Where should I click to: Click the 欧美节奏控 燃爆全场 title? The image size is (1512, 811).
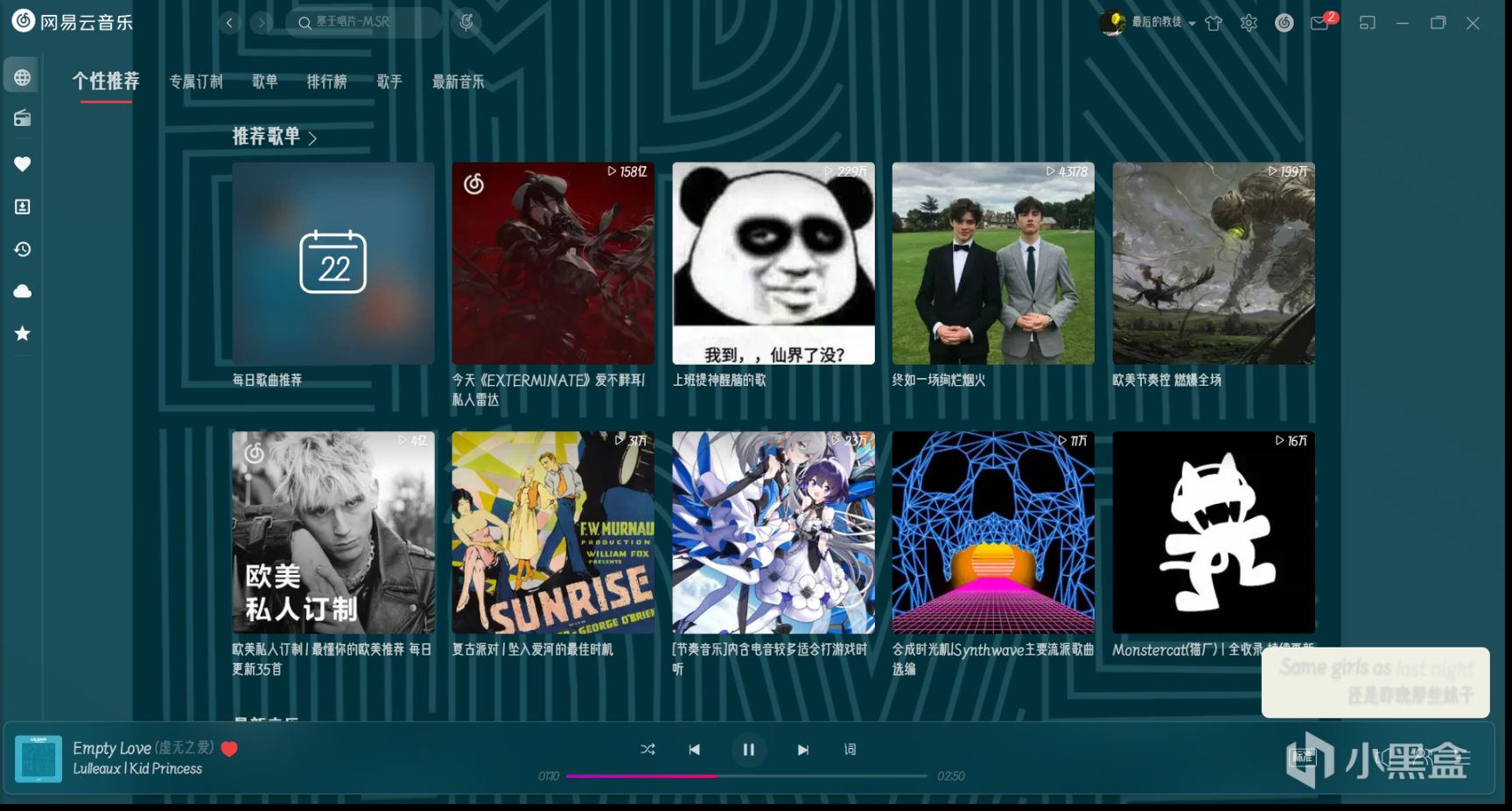click(x=1167, y=380)
